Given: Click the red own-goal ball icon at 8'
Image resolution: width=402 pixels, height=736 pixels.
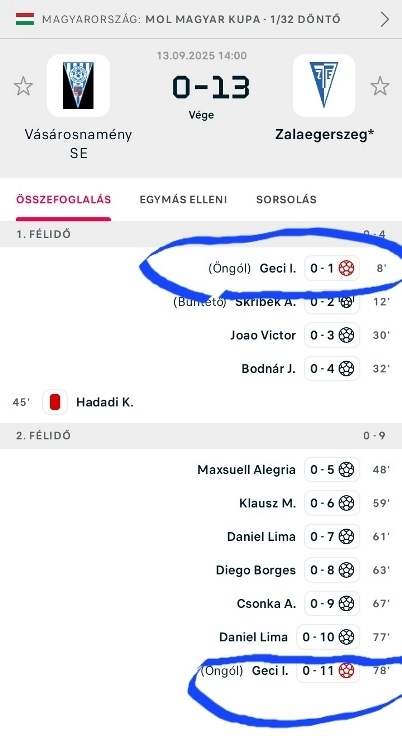Looking at the screenshot, I should pyautogui.click(x=346, y=268).
